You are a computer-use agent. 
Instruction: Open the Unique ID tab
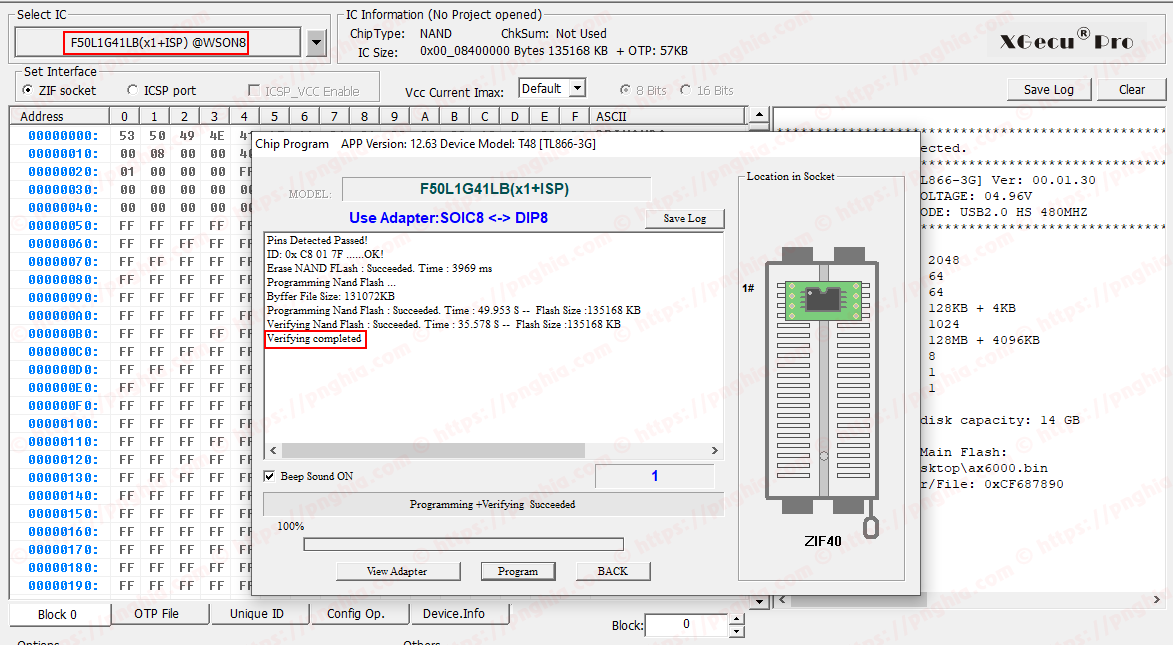click(257, 614)
